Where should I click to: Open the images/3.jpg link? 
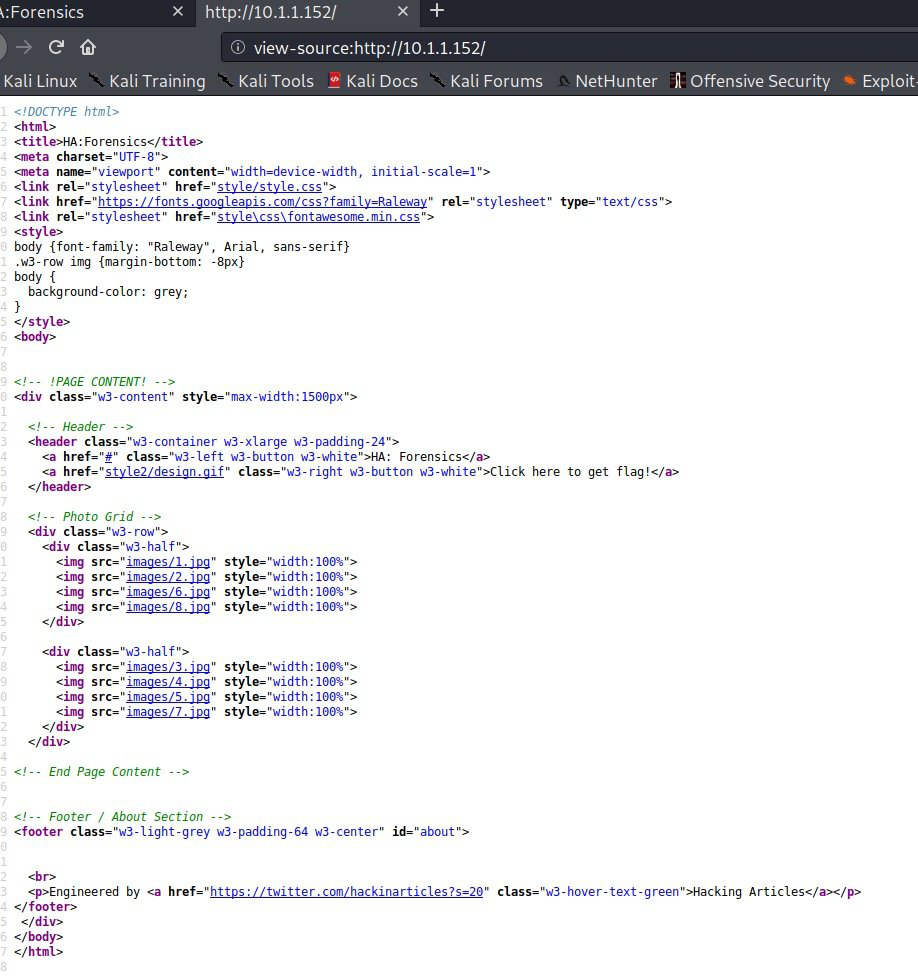click(x=168, y=667)
